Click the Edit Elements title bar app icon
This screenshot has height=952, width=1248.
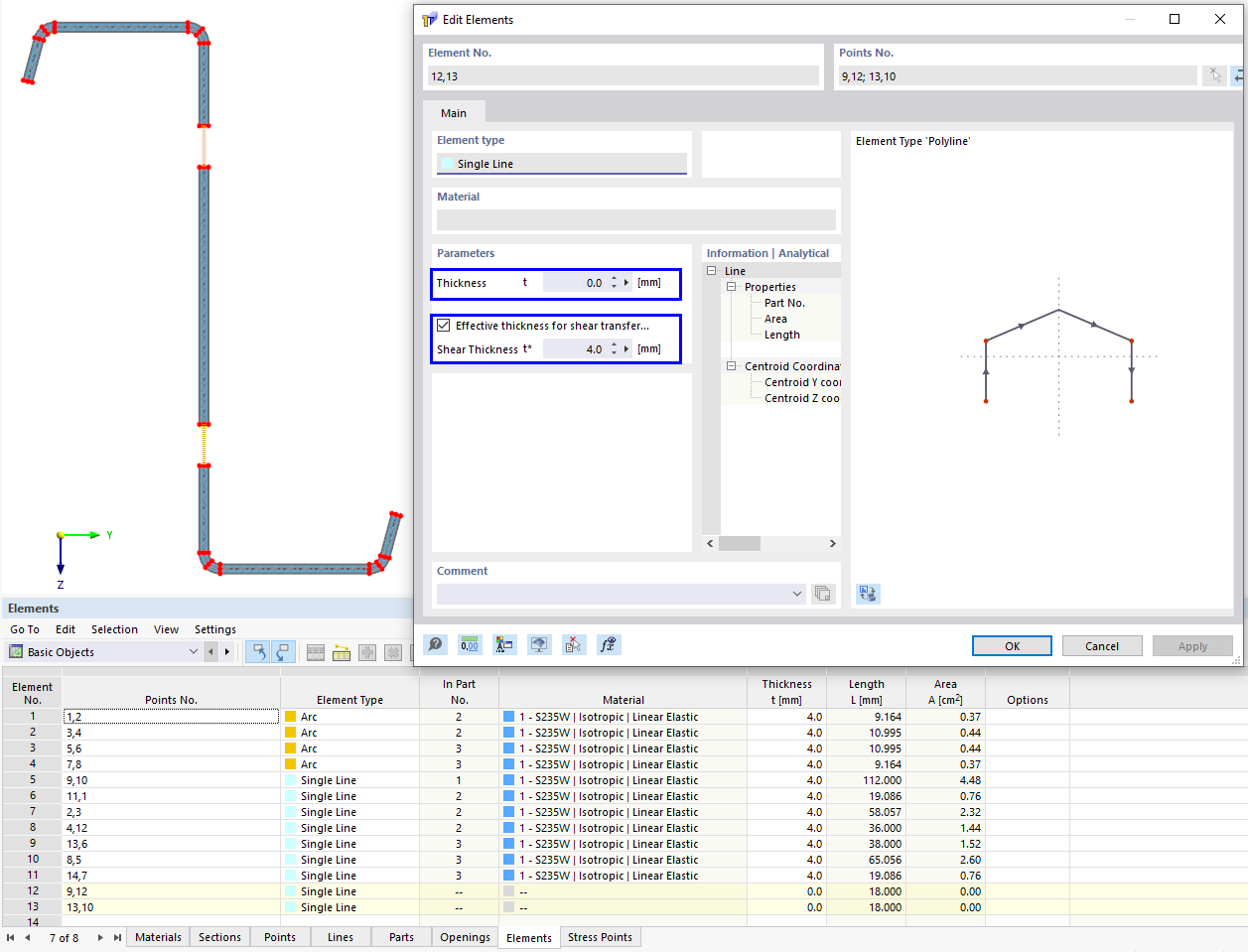coord(430,19)
